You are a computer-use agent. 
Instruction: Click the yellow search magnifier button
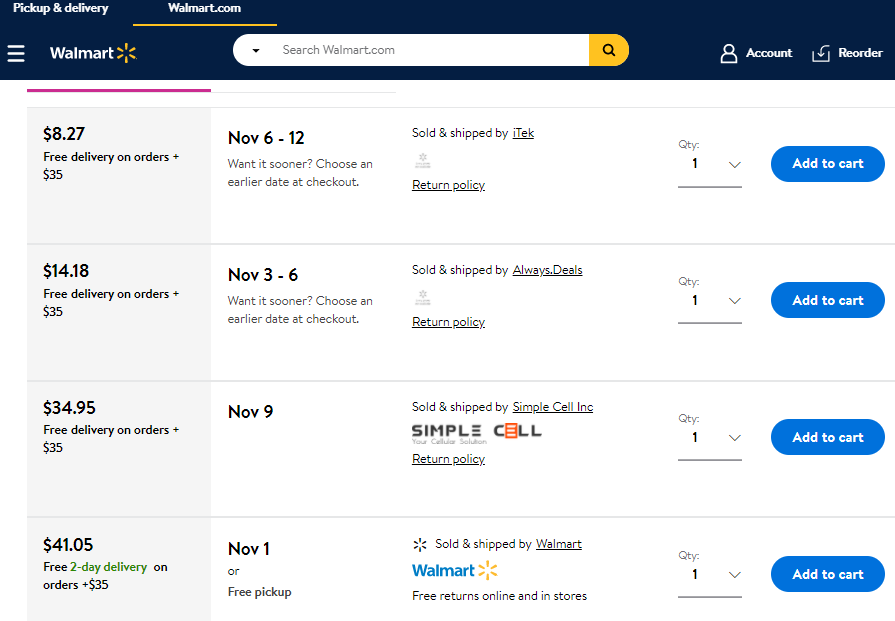[x=608, y=50]
